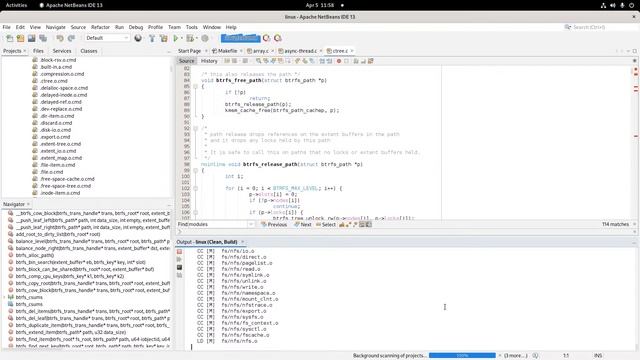Toggle wrap around option in find bar
The height and width of the screenshot is (360, 640).
(x=369, y=224)
